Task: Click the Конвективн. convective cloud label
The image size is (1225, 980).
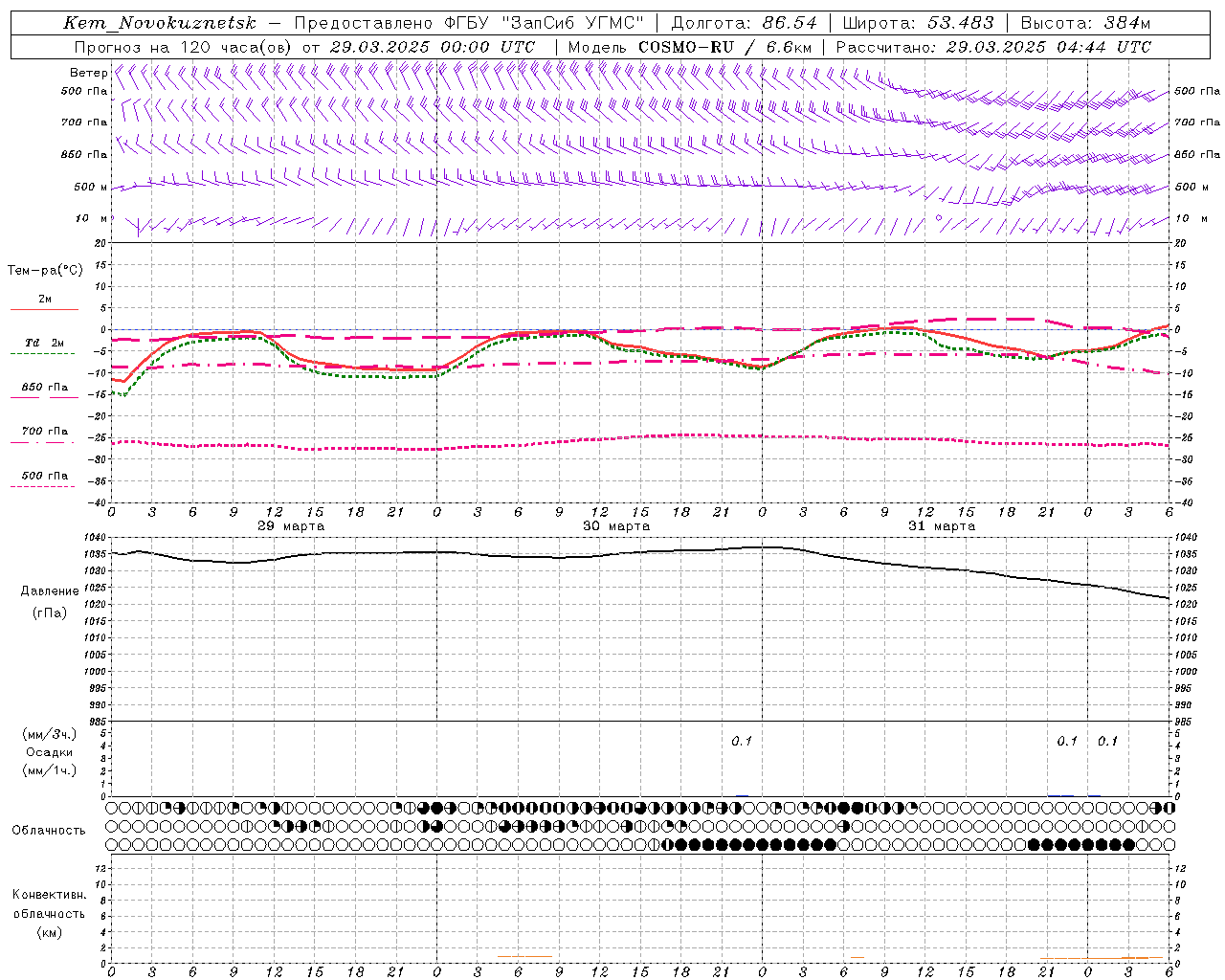Action: pos(50,895)
